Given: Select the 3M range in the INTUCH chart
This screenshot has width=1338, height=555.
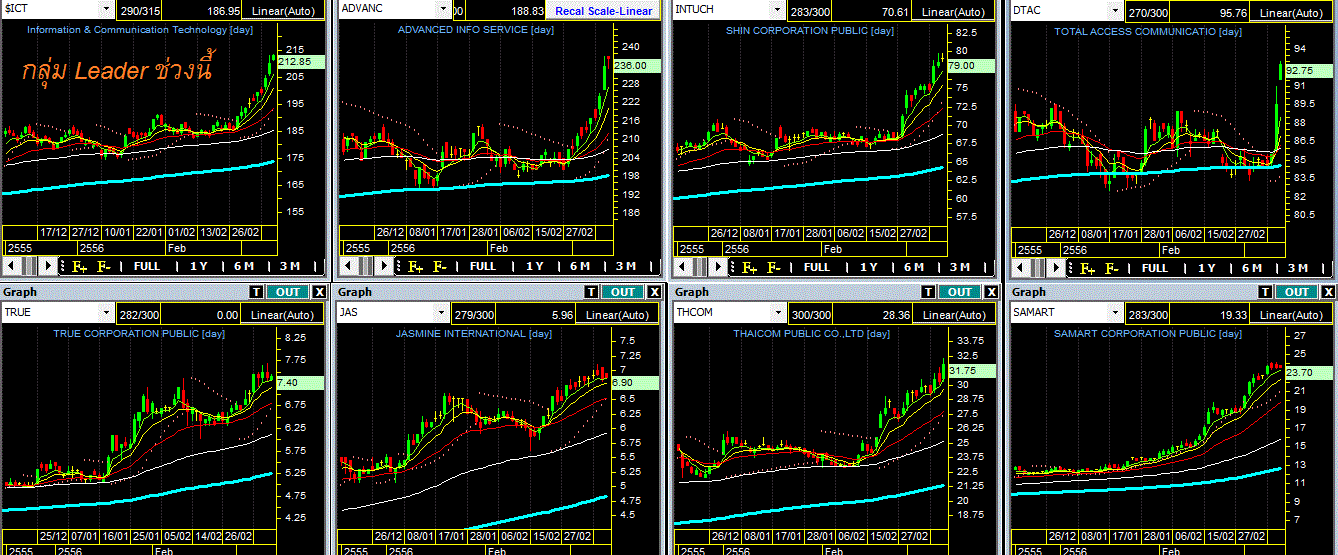Looking at the screenshot, I should click(x=959, y=267).
